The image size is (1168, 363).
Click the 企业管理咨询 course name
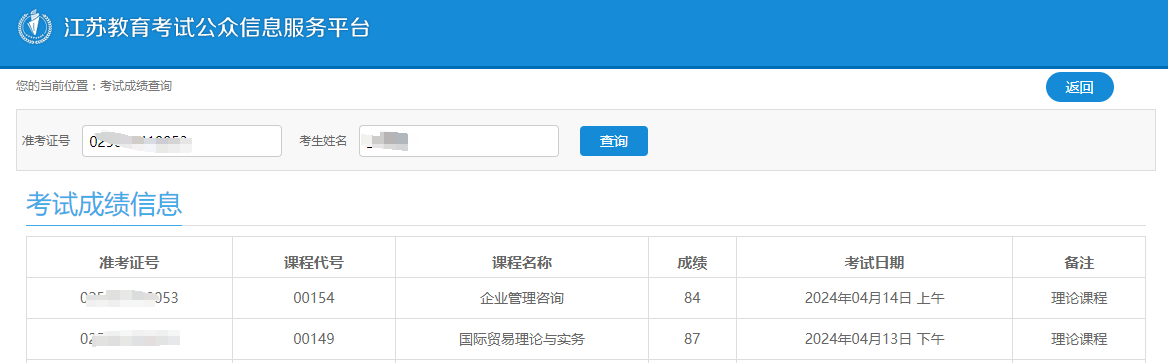521,298
